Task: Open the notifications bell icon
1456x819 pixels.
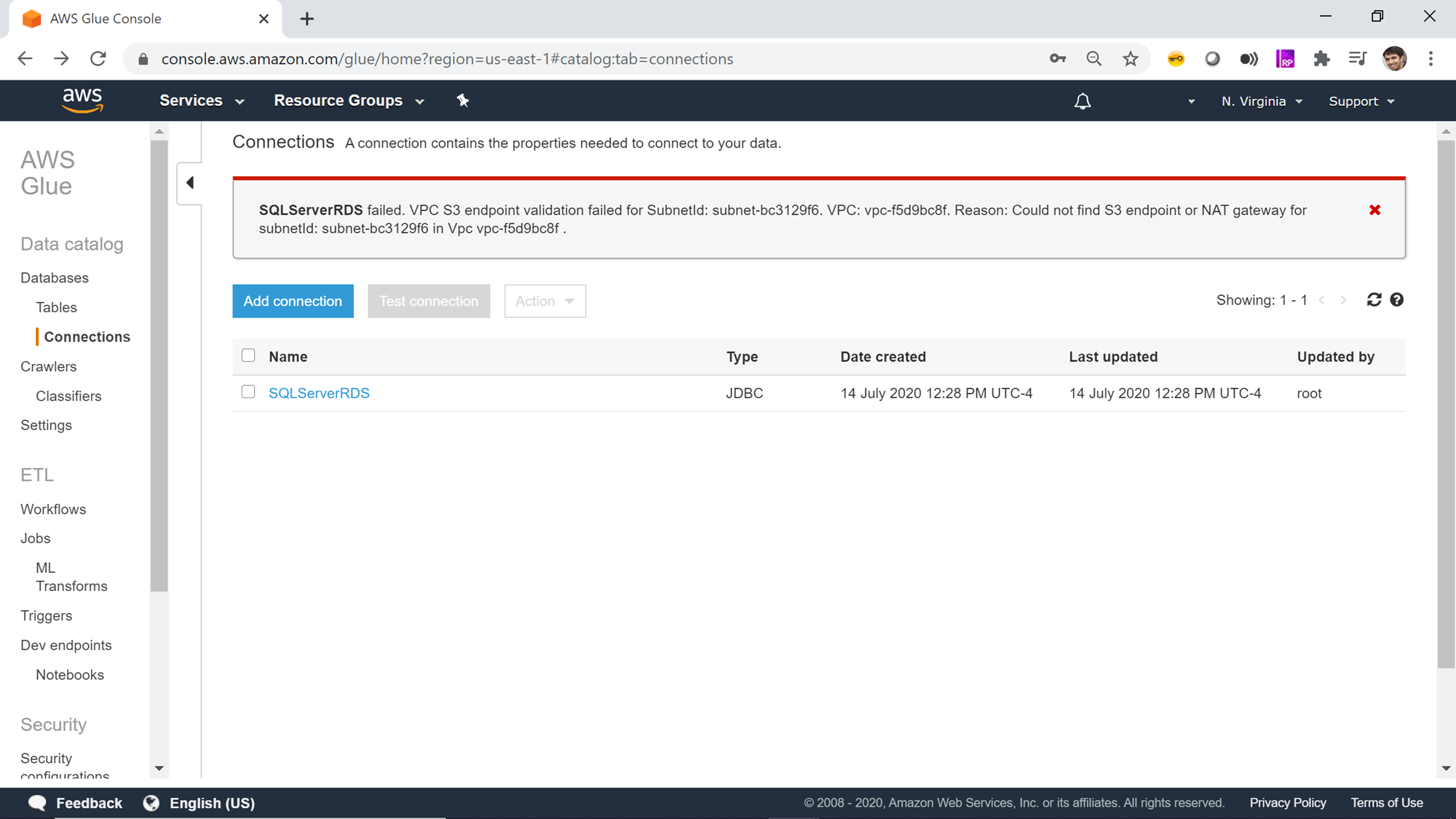Action: click(1083, 101)
